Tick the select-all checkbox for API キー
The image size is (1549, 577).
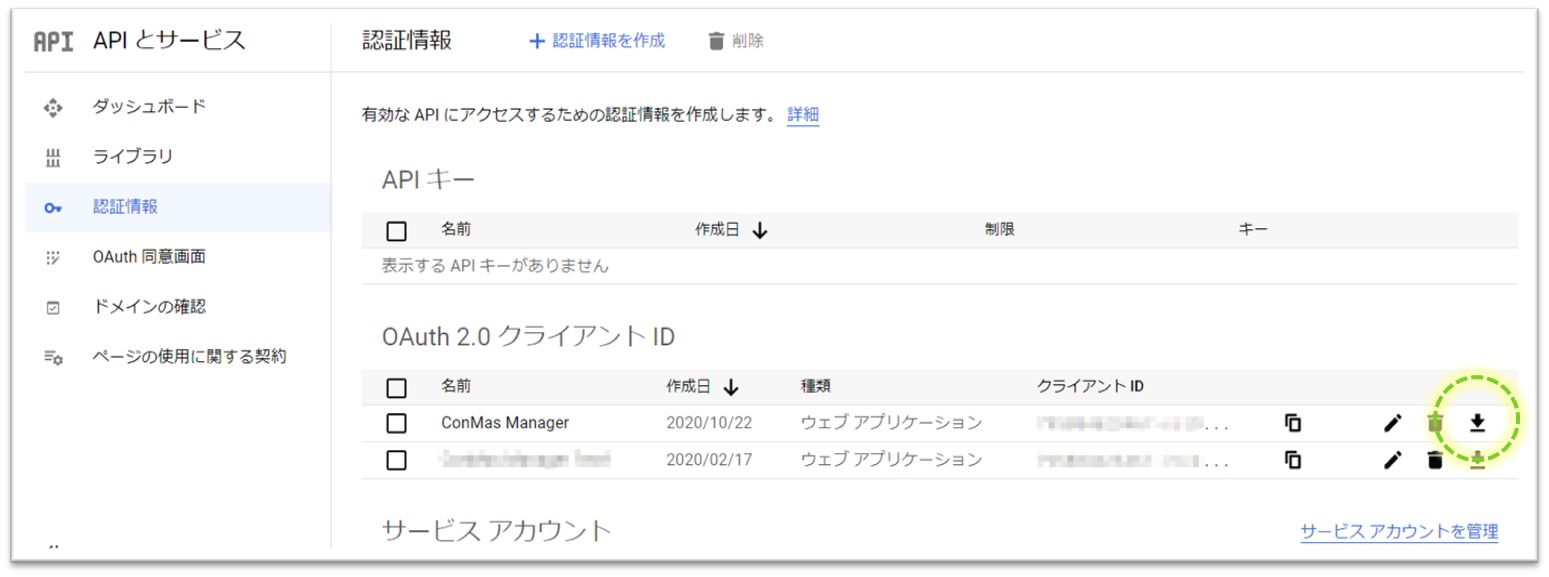point(396,231)
